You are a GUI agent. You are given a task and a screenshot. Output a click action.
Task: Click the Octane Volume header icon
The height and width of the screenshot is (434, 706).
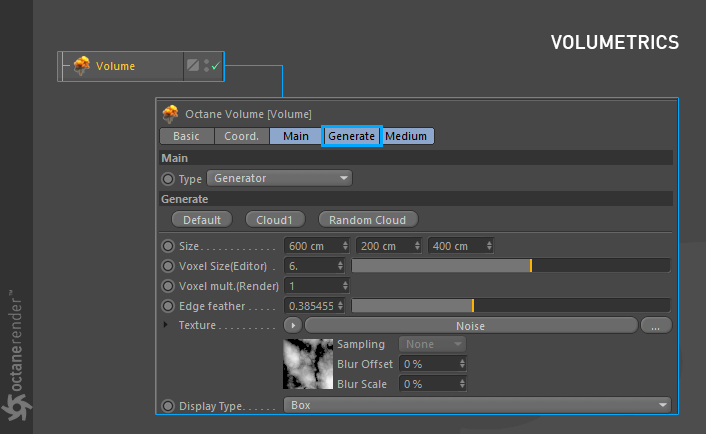pyautogui.click(x=170, y=114)
